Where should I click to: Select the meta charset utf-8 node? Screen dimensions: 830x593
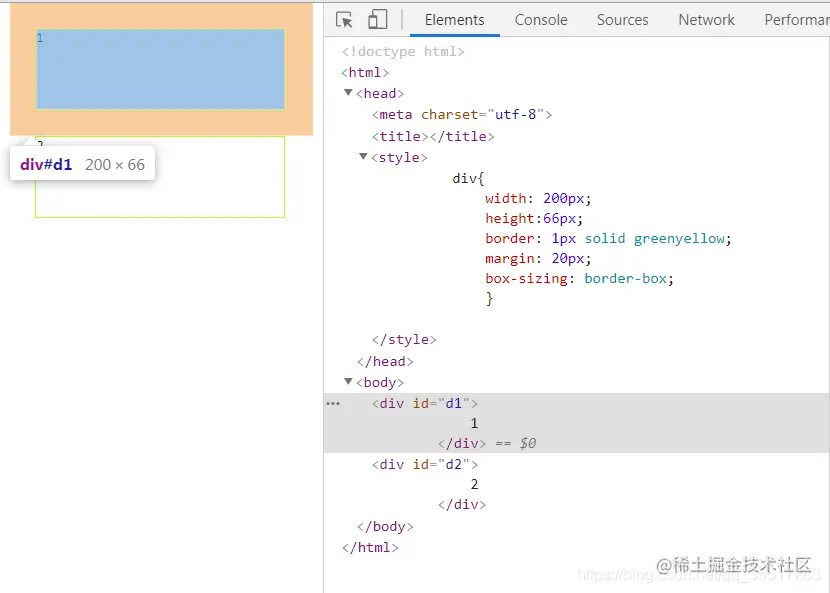coord(462,114)
